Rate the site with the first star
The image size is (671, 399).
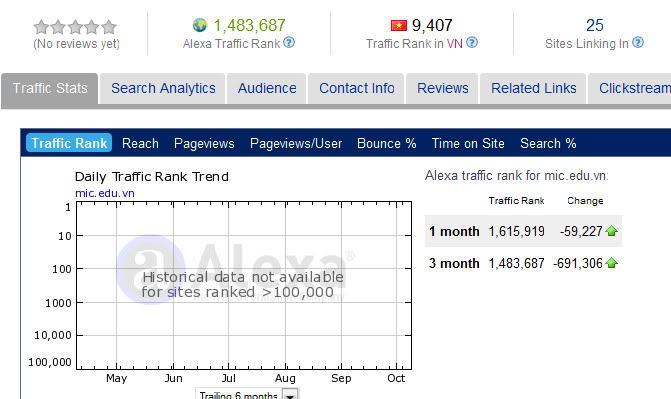(41, 27)
